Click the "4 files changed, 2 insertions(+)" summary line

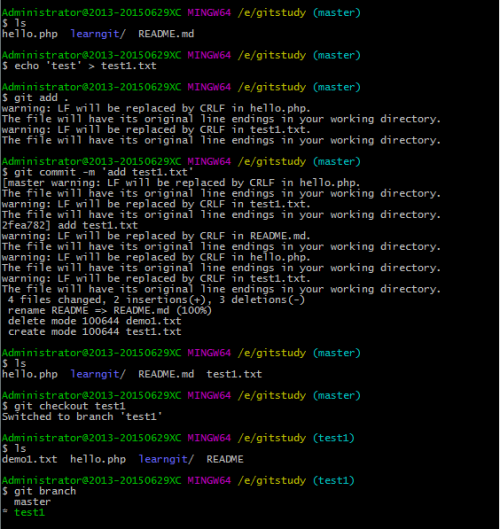click(156, 300)
